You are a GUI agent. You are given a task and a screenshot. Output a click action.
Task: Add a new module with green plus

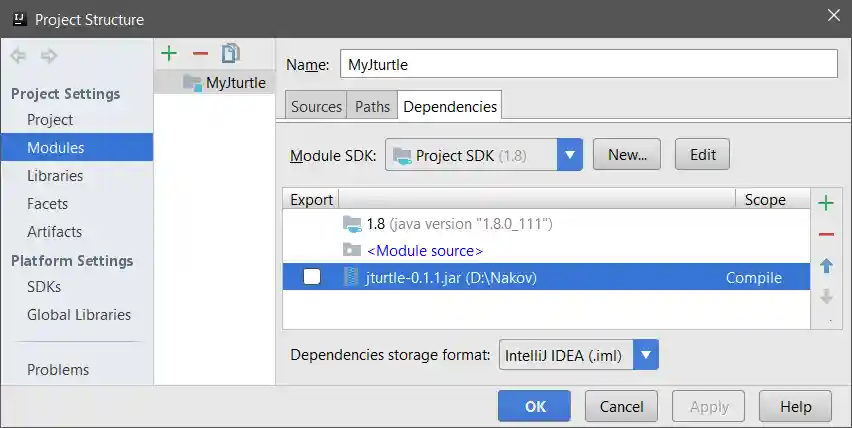(169, 53)
